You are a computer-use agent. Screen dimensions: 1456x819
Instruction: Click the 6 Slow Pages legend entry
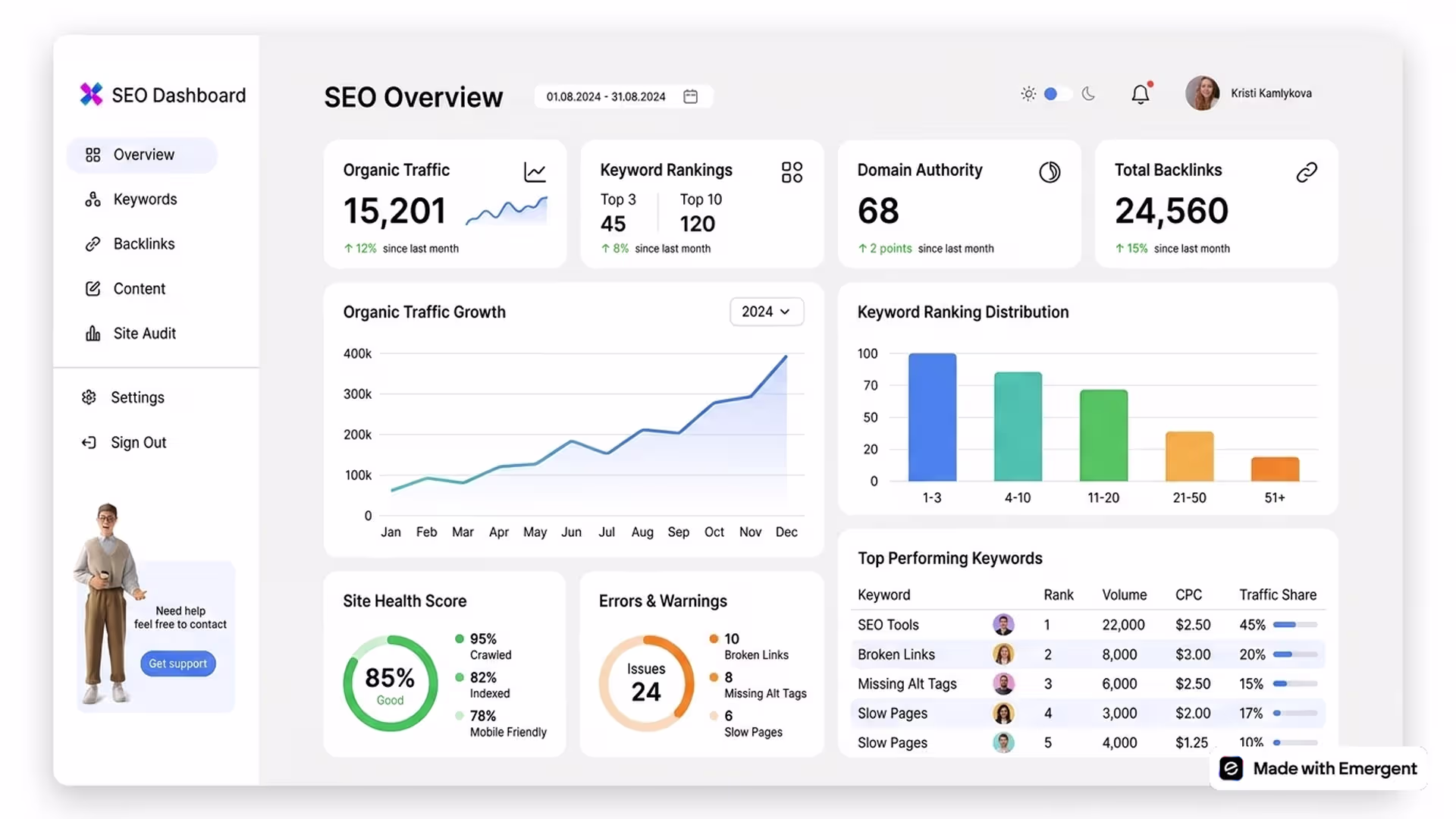pos(746,723)
